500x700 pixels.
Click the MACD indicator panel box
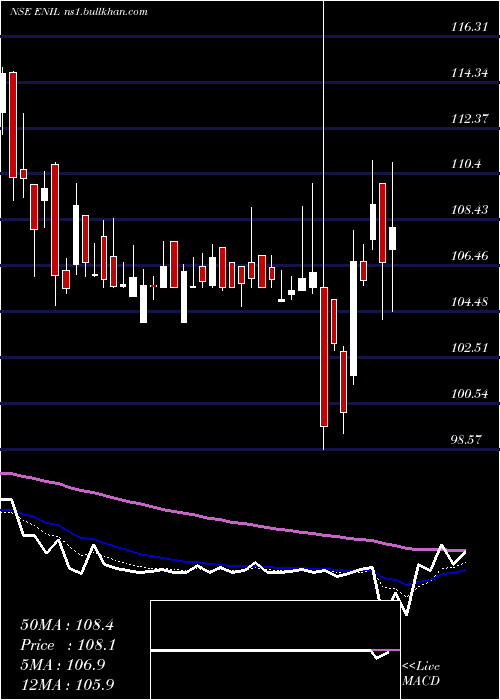point(275,650)
